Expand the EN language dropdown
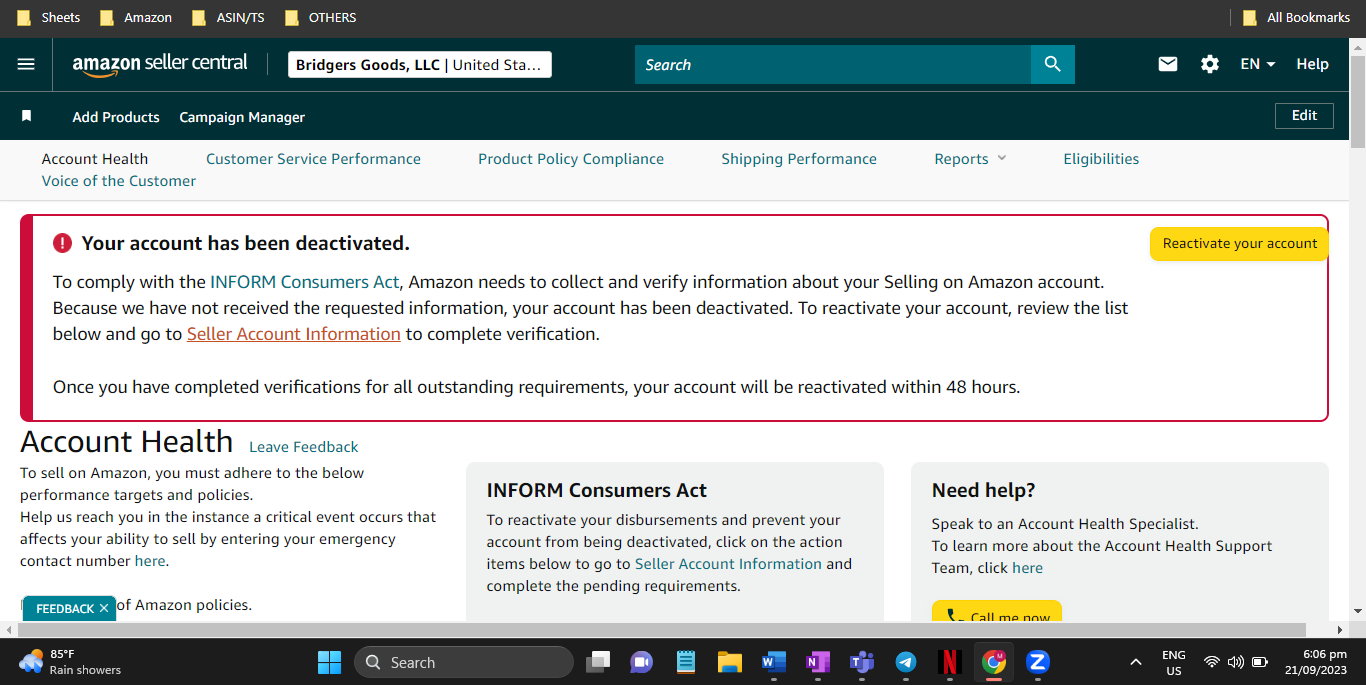Image resolution: width=1366 pixels, height=685 pixels. tap(1258, 64)
